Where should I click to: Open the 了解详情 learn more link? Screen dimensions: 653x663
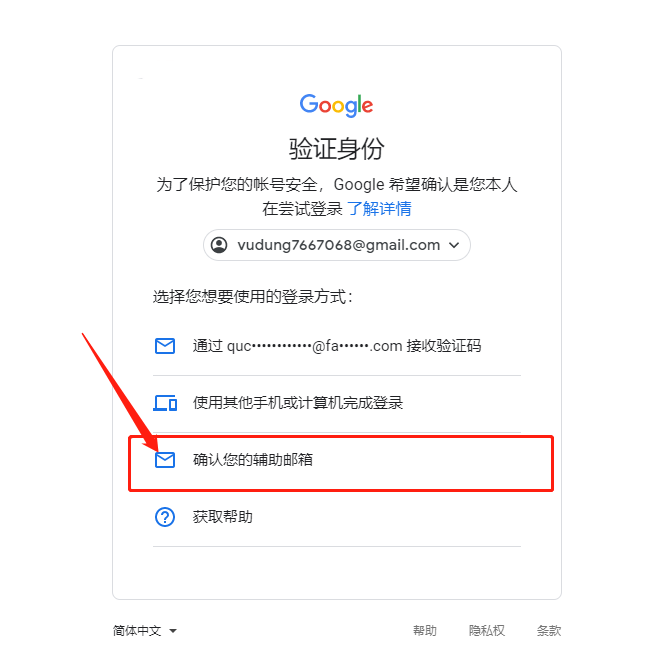379,208
